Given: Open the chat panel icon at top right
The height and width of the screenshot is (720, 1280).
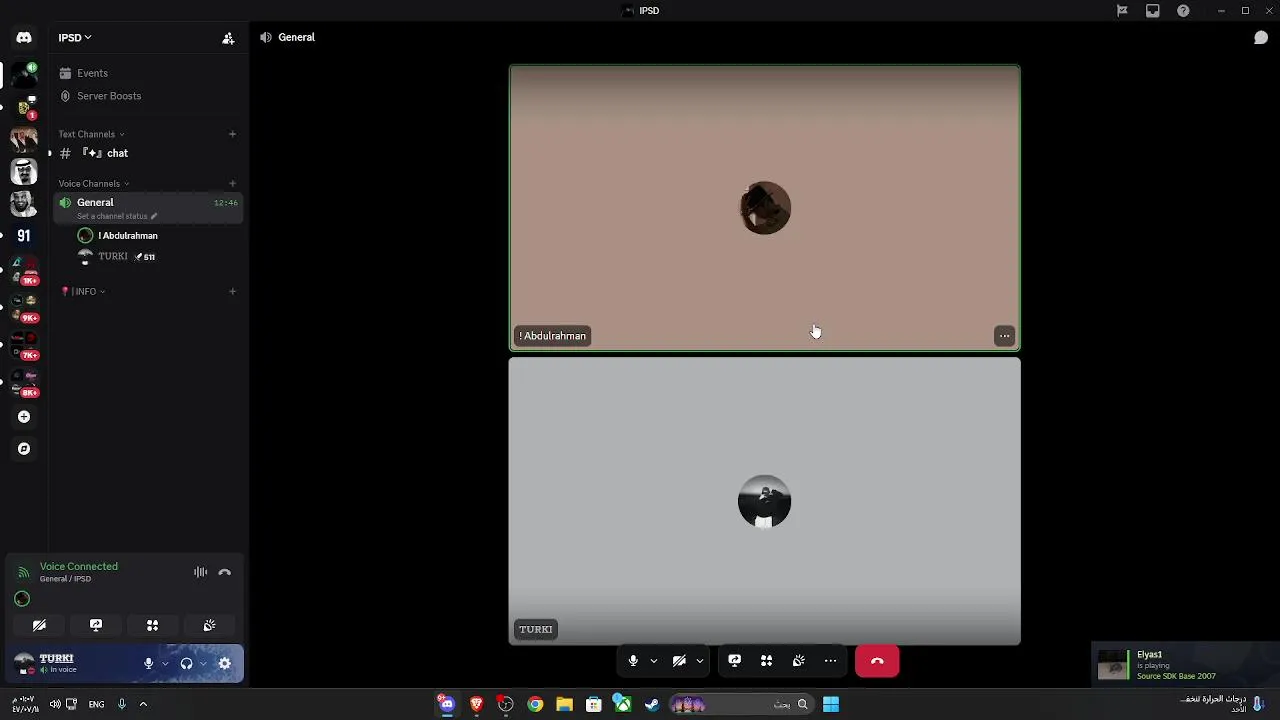Looking at the screenshot, I should click(1261, 38).
